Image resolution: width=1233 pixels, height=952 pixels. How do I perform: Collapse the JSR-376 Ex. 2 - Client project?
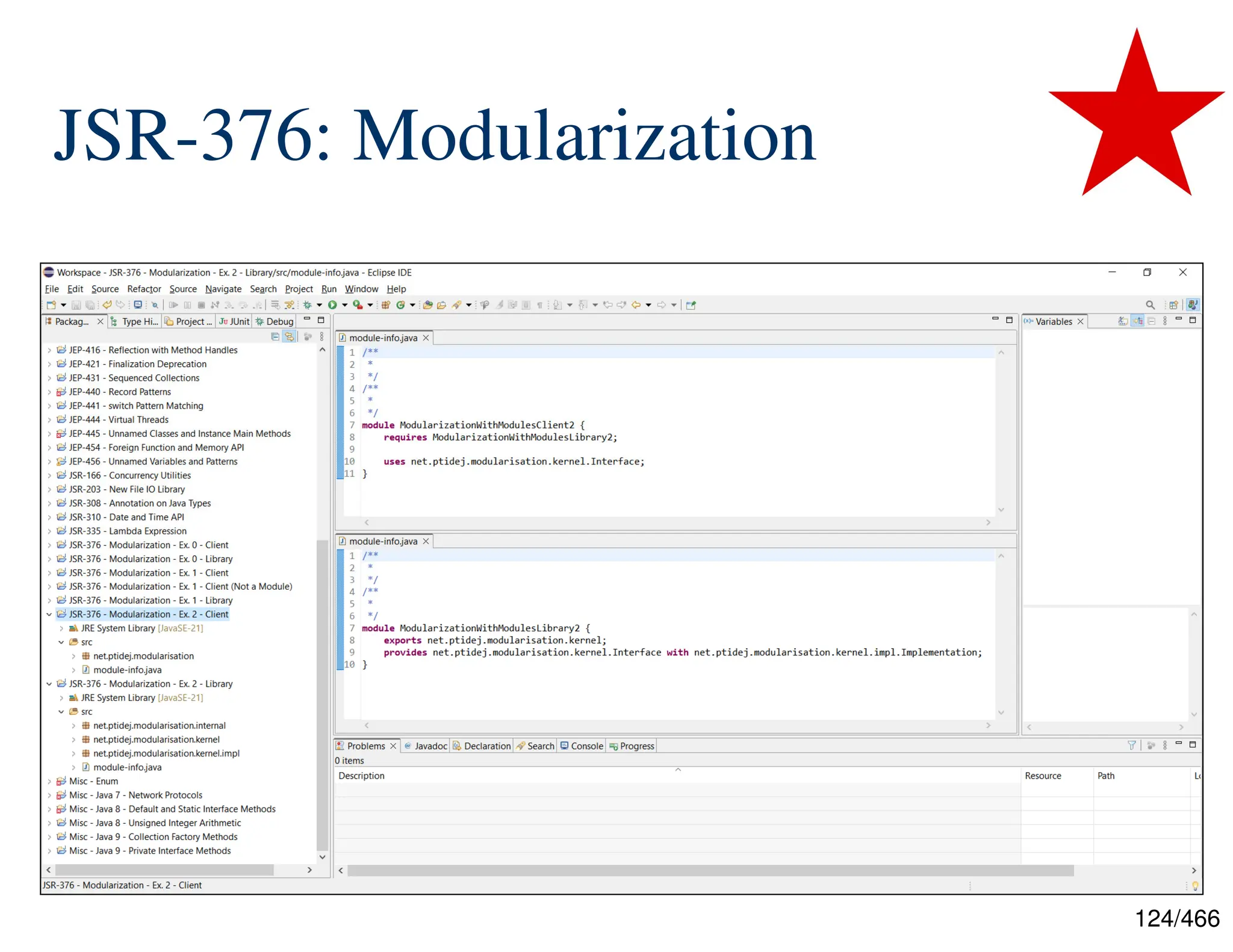click(x=49, y=614)
